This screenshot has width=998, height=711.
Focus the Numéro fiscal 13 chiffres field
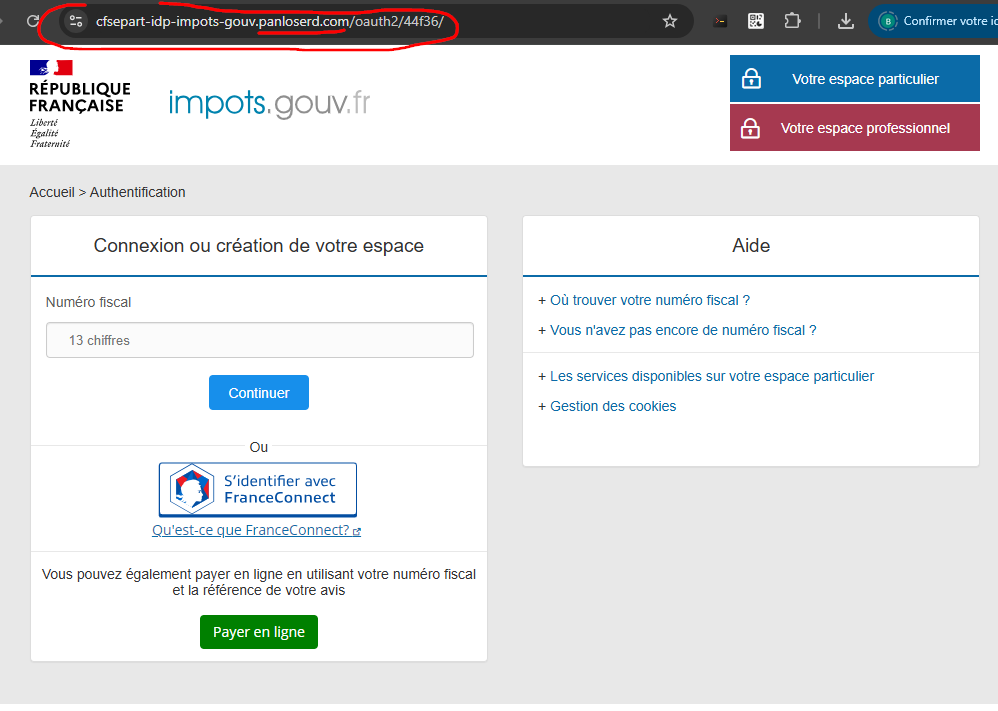(260, 340)
